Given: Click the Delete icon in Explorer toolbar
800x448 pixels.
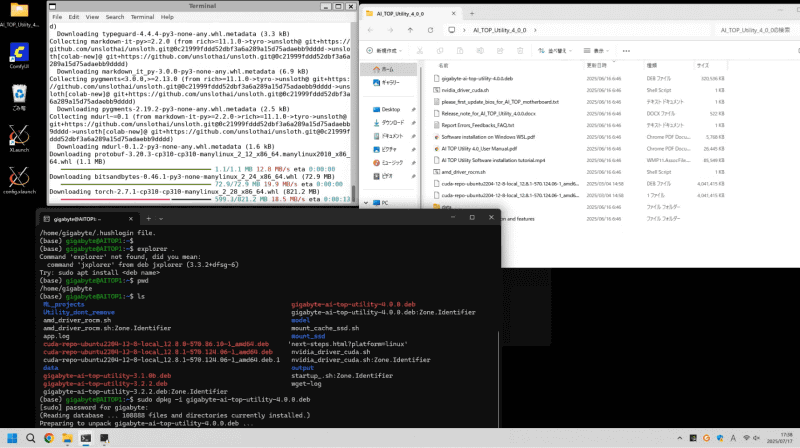Looking at the screenshot, I should (520, 51).
